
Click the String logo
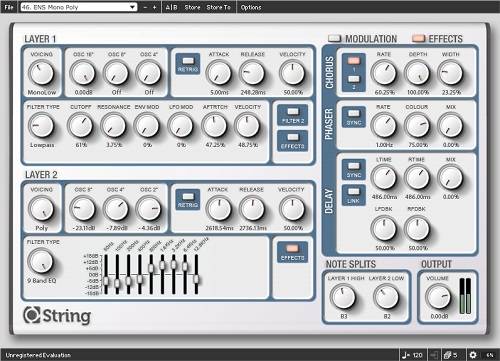[57, 315]
